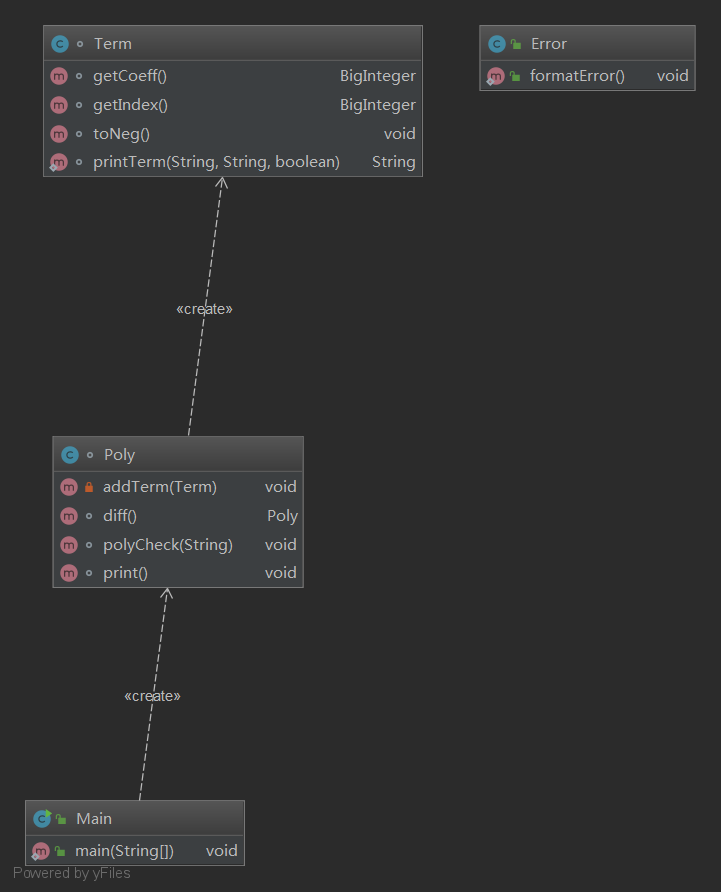The image size is (721, 892).
Task: Click the formatError() method icon
Action: (x=495, y=76)
